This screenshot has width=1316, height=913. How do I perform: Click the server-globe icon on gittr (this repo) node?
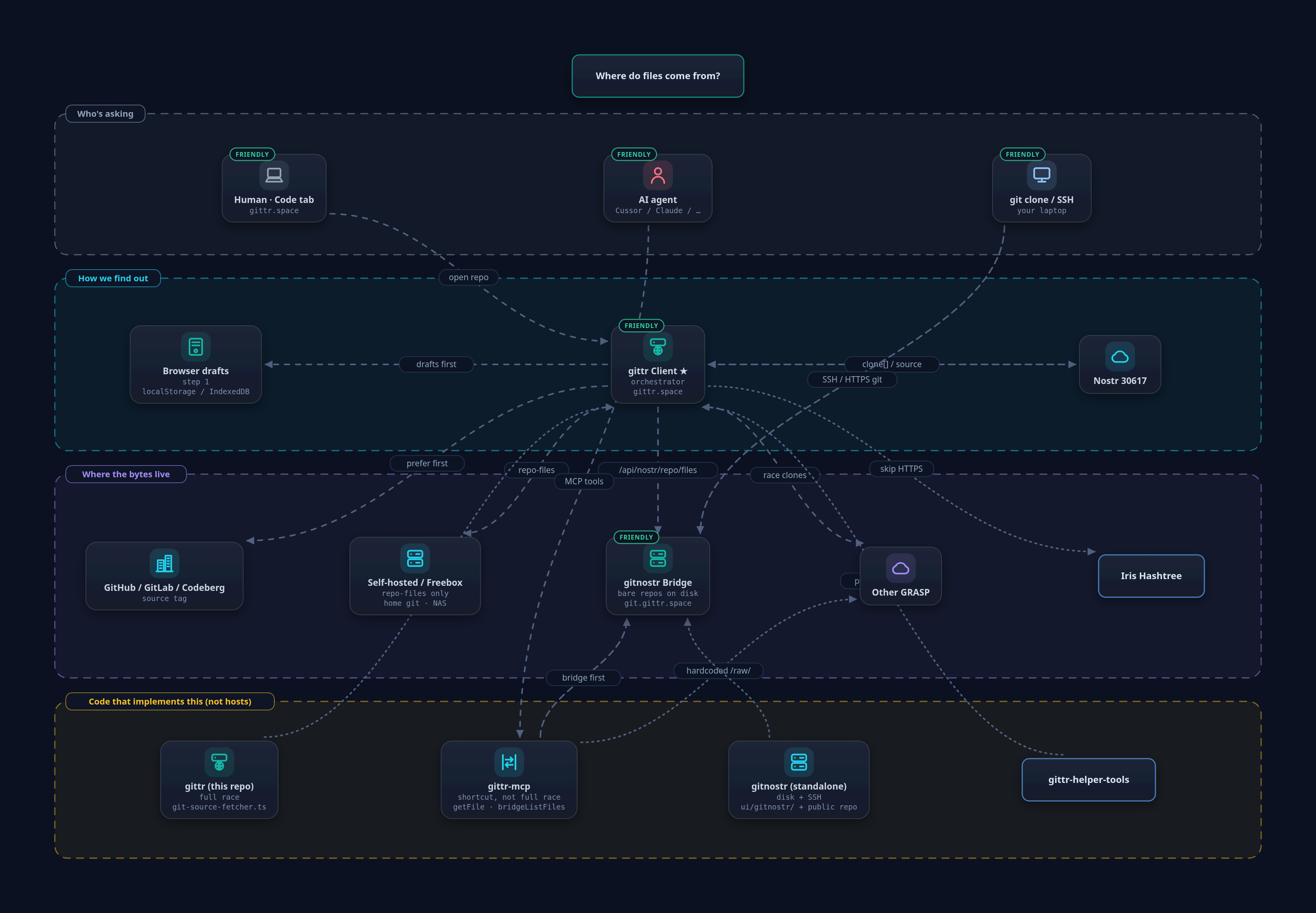click(219, 762)
